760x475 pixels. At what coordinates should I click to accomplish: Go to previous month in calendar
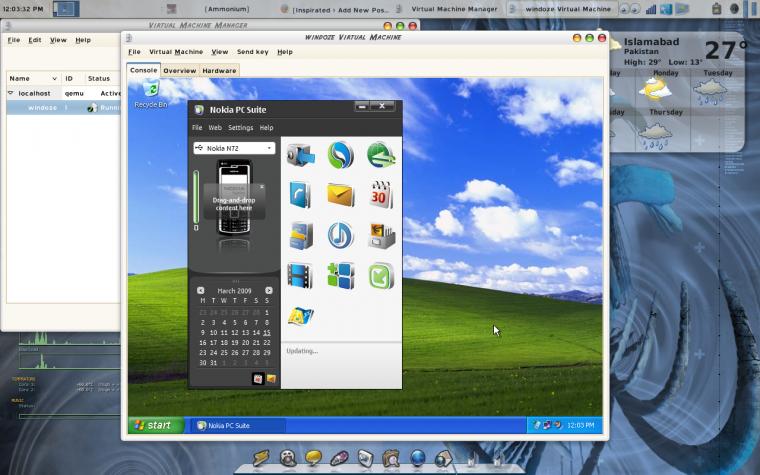[200, 290]
